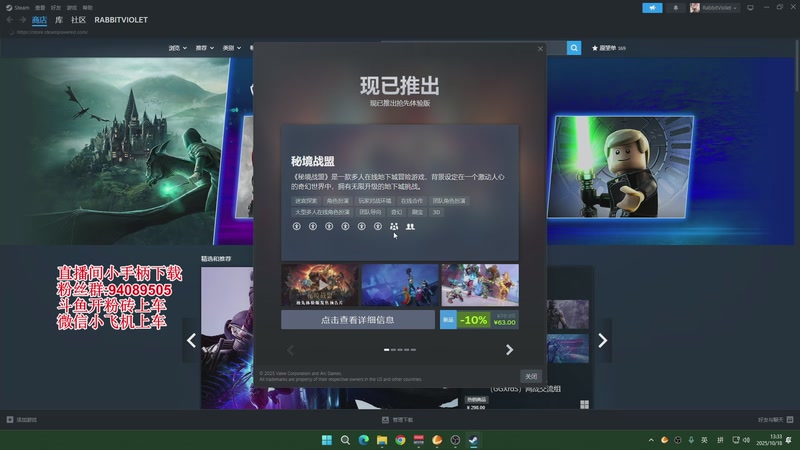The image size is (800, 450).
Task: Click the online co-op people icon
Action: pyautogui.click(x=410, y=227)
